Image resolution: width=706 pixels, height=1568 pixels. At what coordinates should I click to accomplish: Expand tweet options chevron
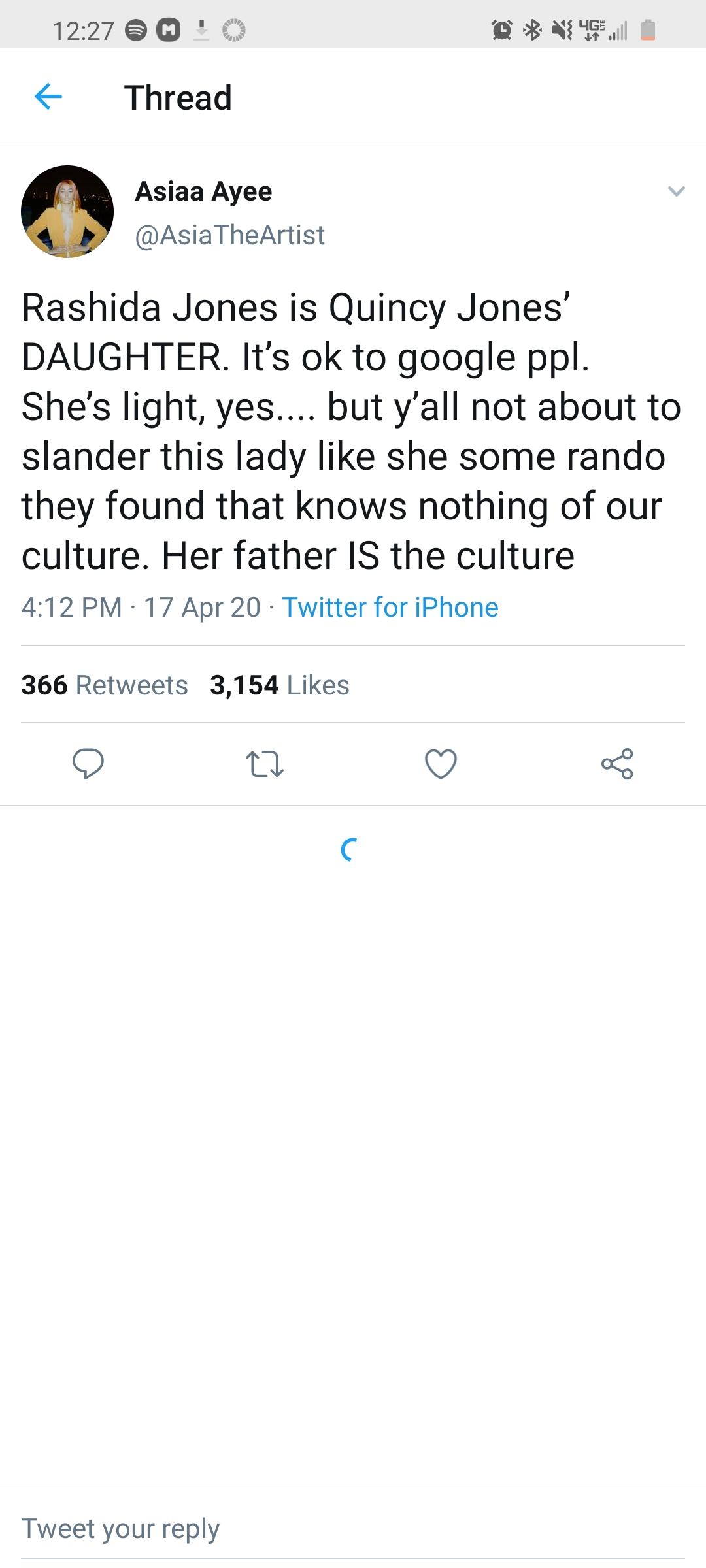point(676,191)
